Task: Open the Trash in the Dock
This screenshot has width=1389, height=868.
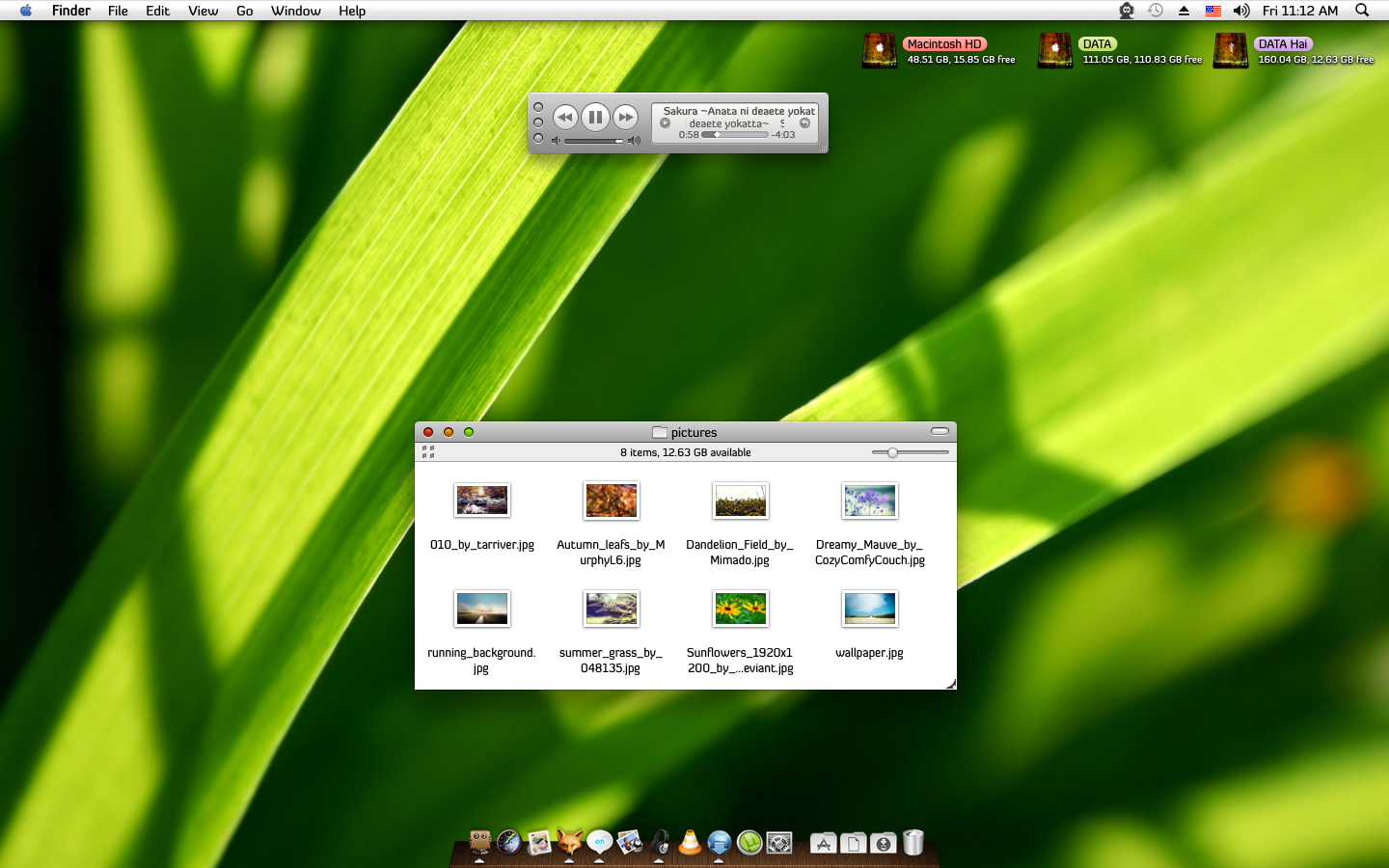Action: (913, 842)
